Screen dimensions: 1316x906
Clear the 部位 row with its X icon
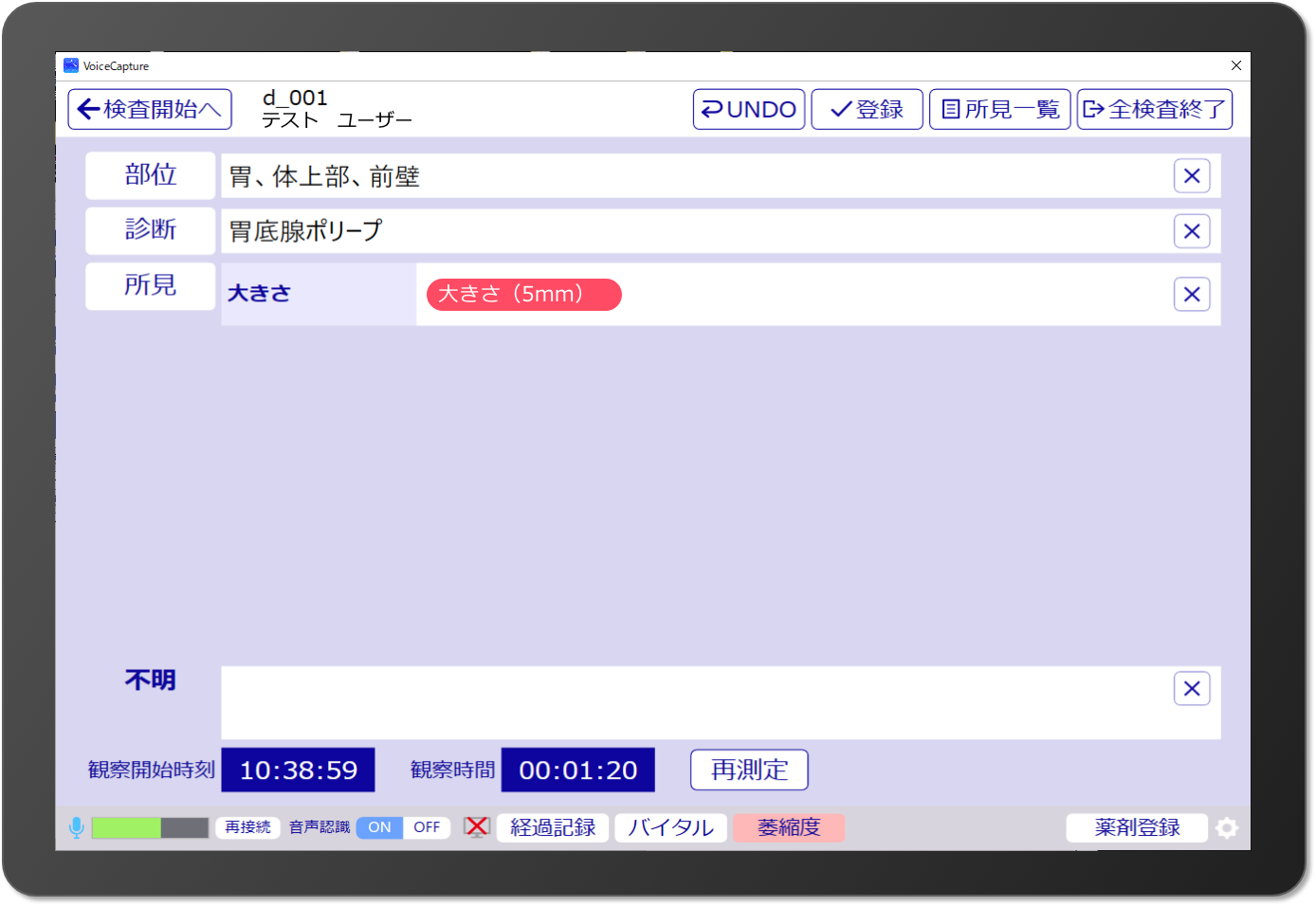(1192, 175)
